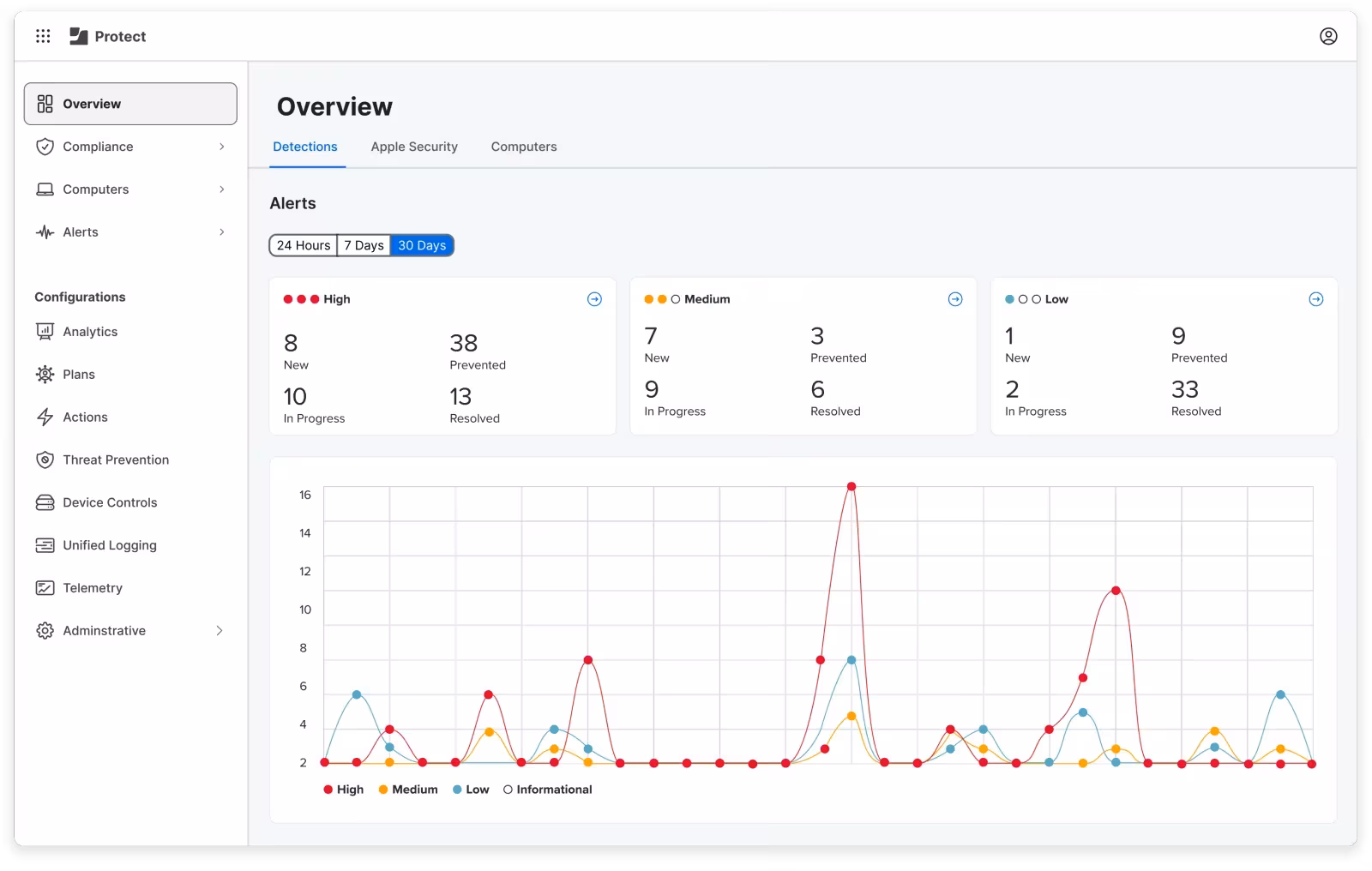Open the Plans page link
The height and width of the screenshot is (871, 1372).
pos(79,375)
